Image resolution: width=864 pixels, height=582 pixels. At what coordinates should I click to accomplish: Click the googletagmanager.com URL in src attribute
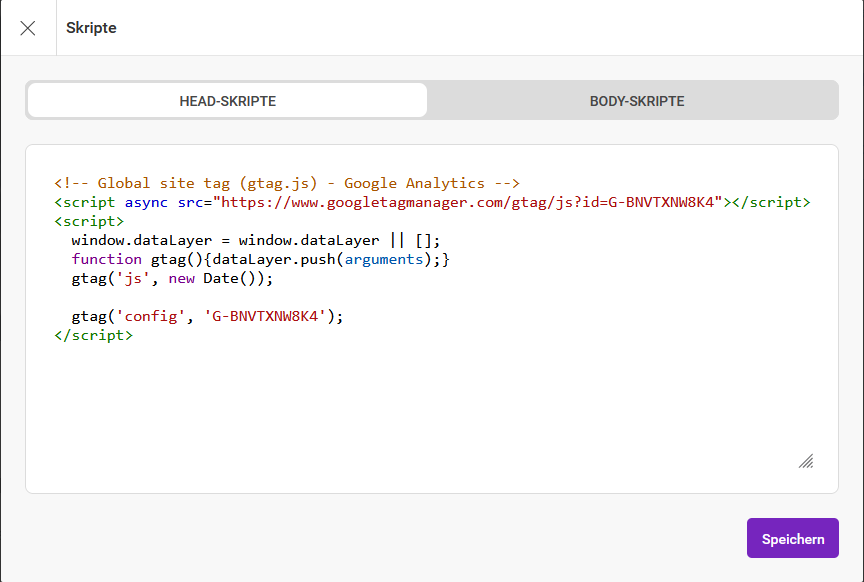pos(468,202)
